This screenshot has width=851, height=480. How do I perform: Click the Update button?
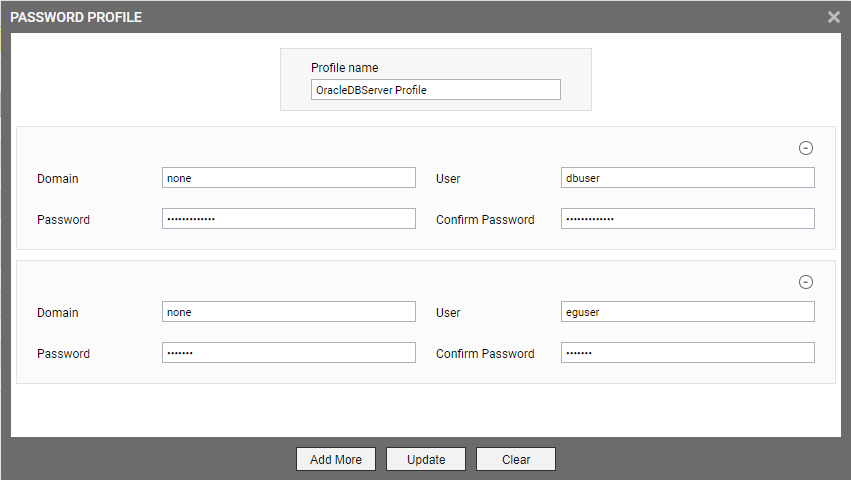tap(426, 459)
